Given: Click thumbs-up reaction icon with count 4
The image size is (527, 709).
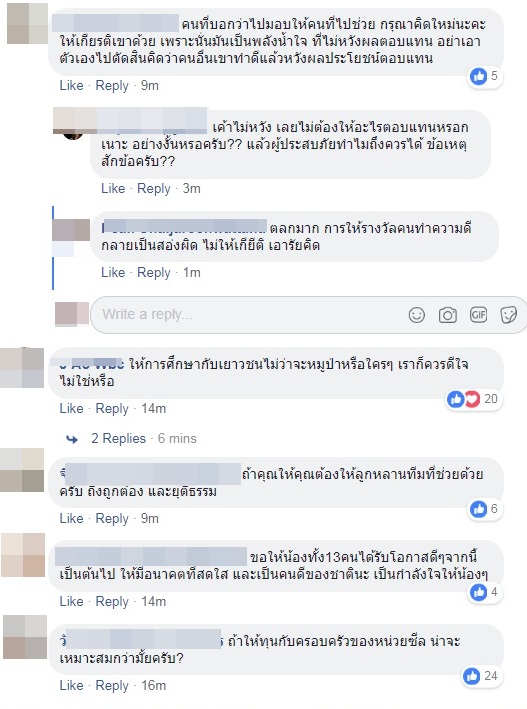Looking at the screenshot, I should (x=479, y=592).
